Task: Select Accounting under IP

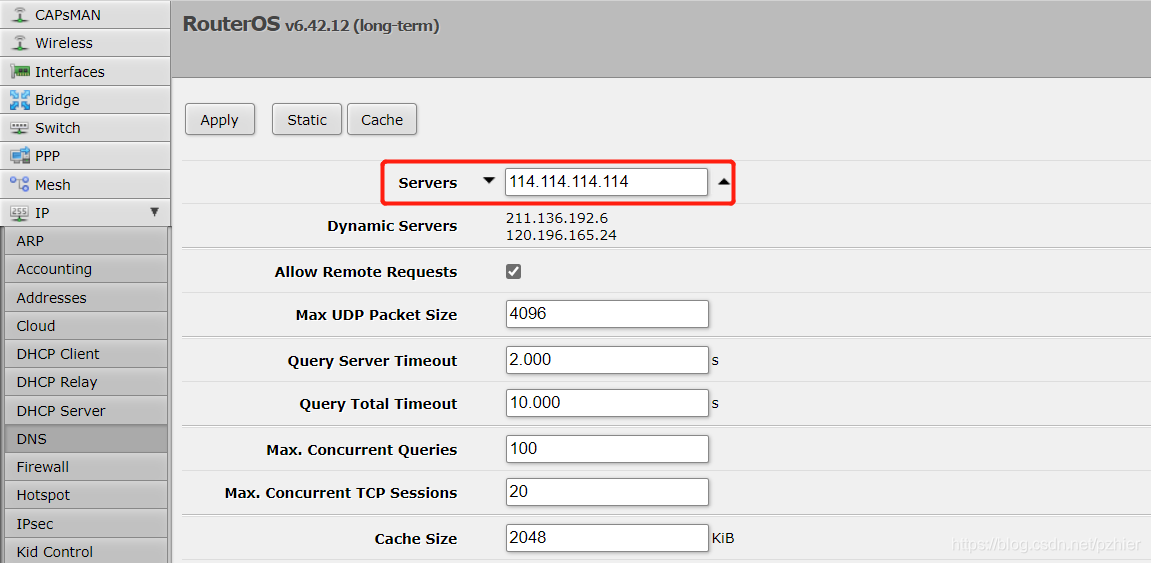Action: (85, 269)
